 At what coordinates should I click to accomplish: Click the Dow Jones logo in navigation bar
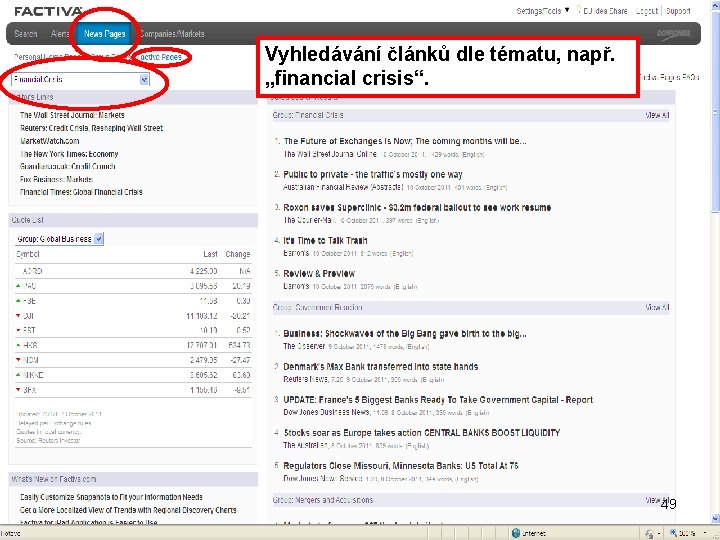tap(674, 34)
